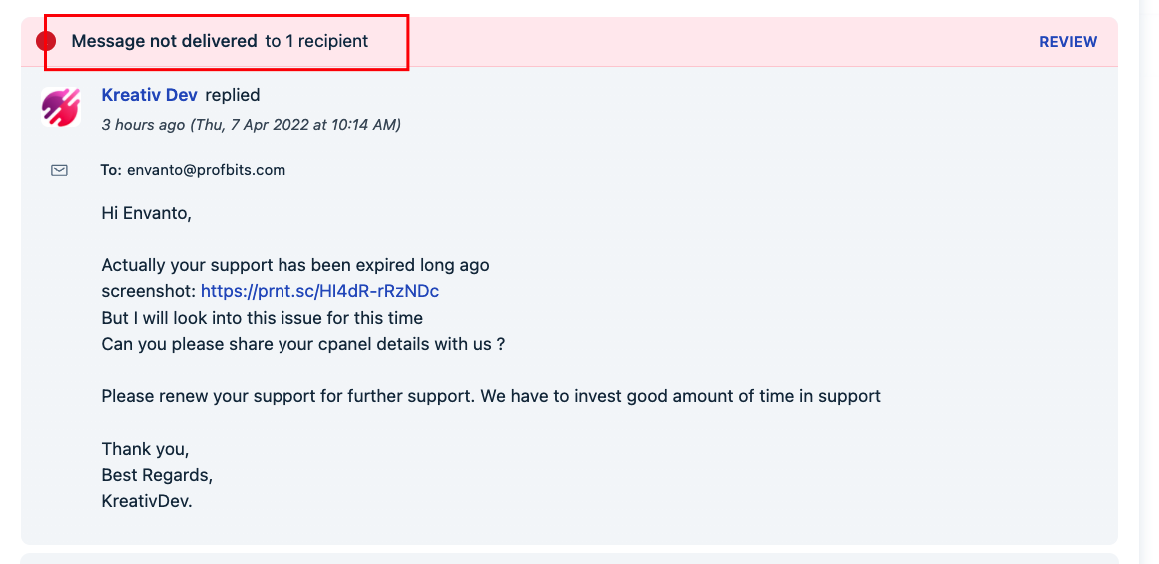Image resolution: width=1159 pixels, height=564 pixels.
Task: Click the red delivery error dot icon
Action: pos(46,41)
